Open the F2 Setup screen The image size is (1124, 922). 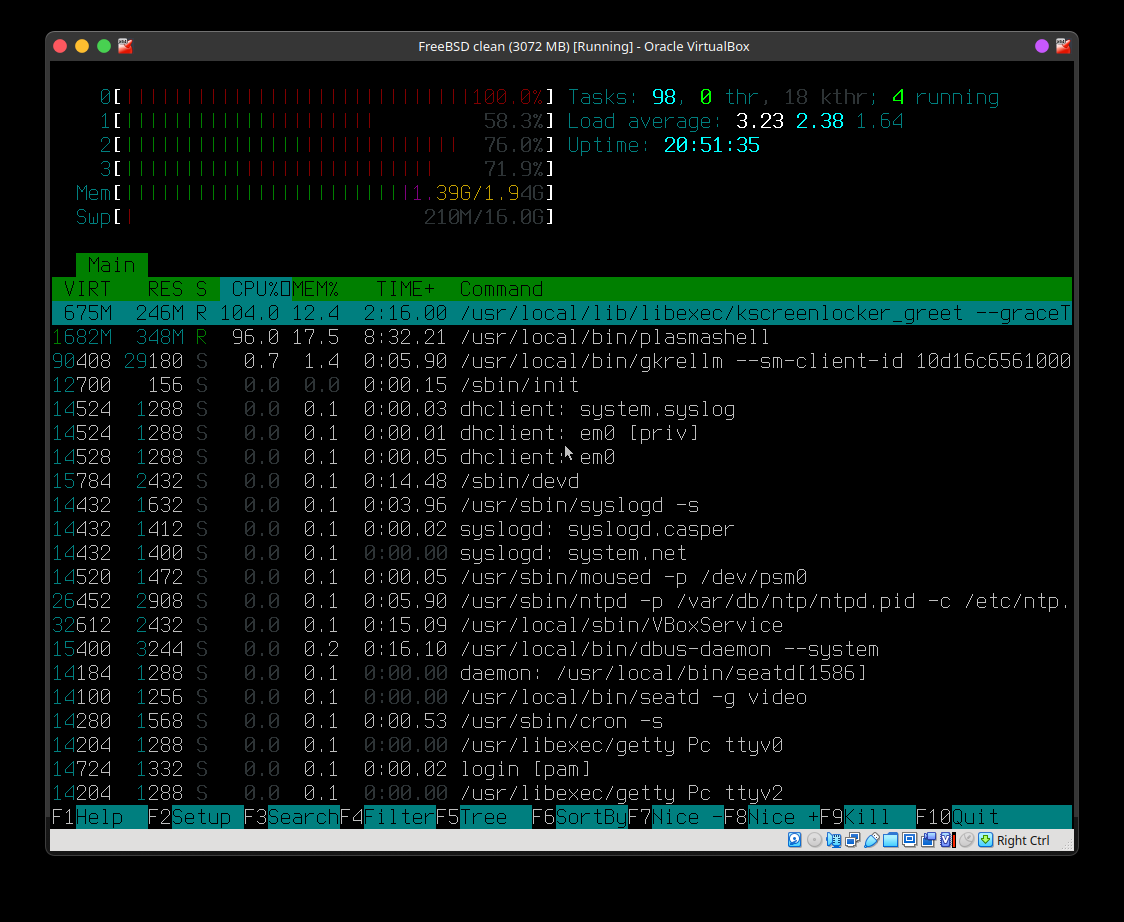(207, 817)
